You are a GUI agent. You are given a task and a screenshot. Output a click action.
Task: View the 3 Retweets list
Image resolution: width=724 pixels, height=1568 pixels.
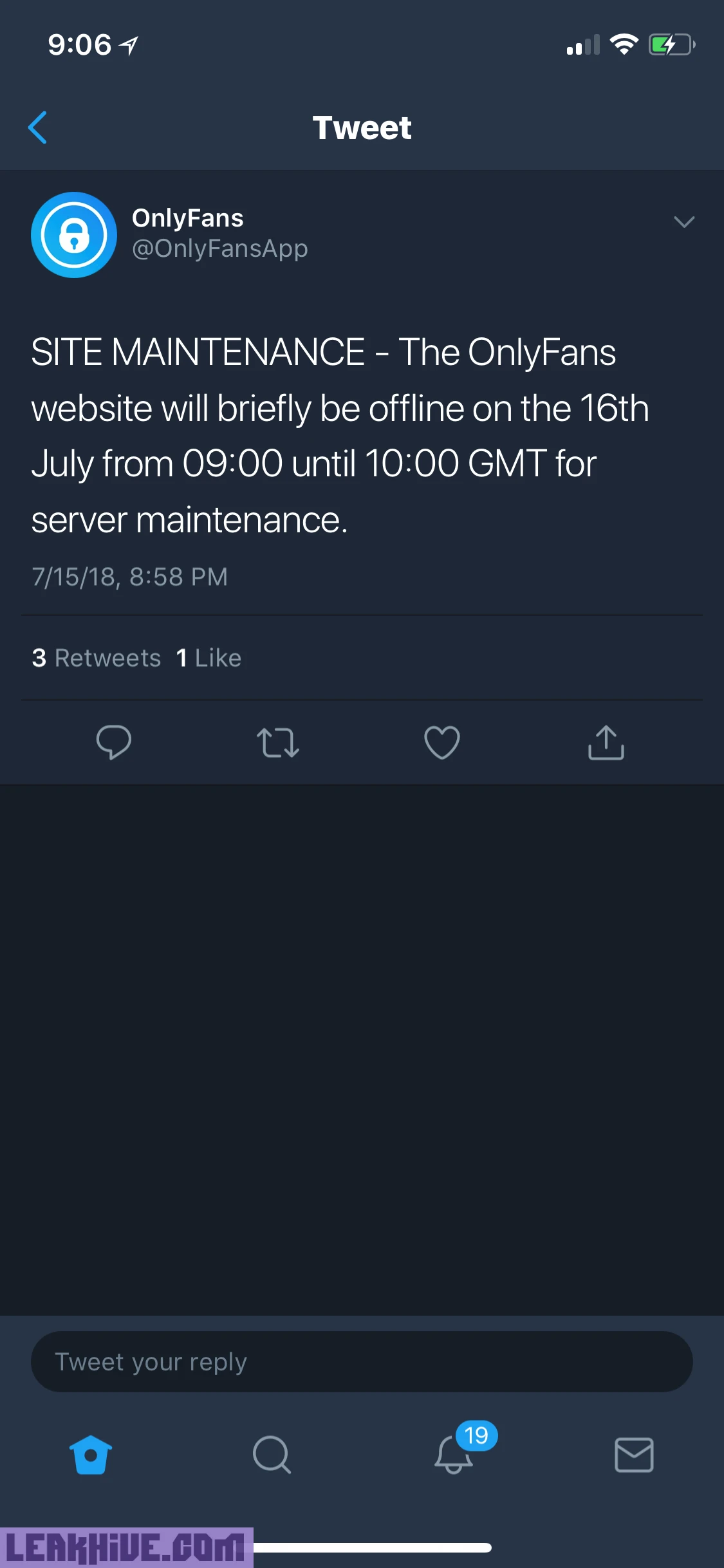coord(97,658)
